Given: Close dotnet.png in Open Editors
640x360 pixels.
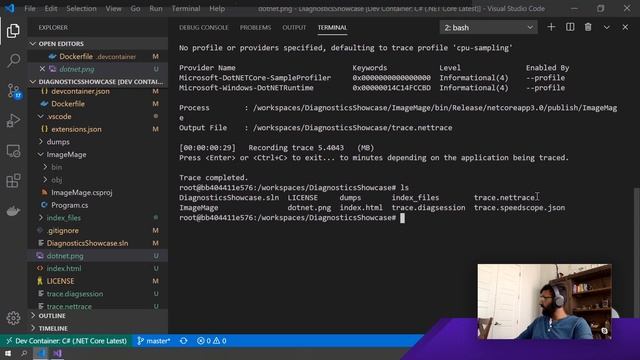Looking at the screenshot, I should (42, 69).
